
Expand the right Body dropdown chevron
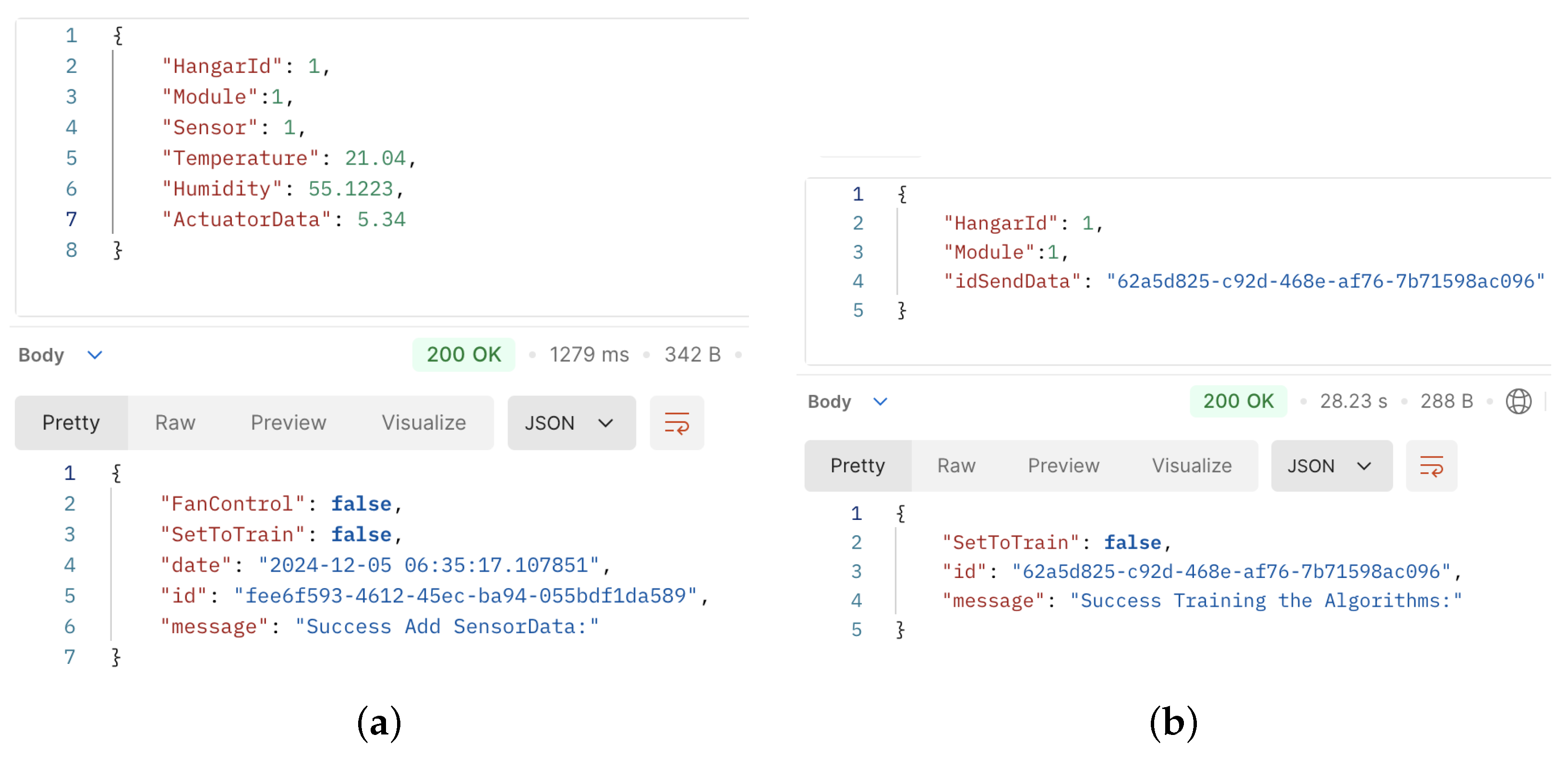880,401
